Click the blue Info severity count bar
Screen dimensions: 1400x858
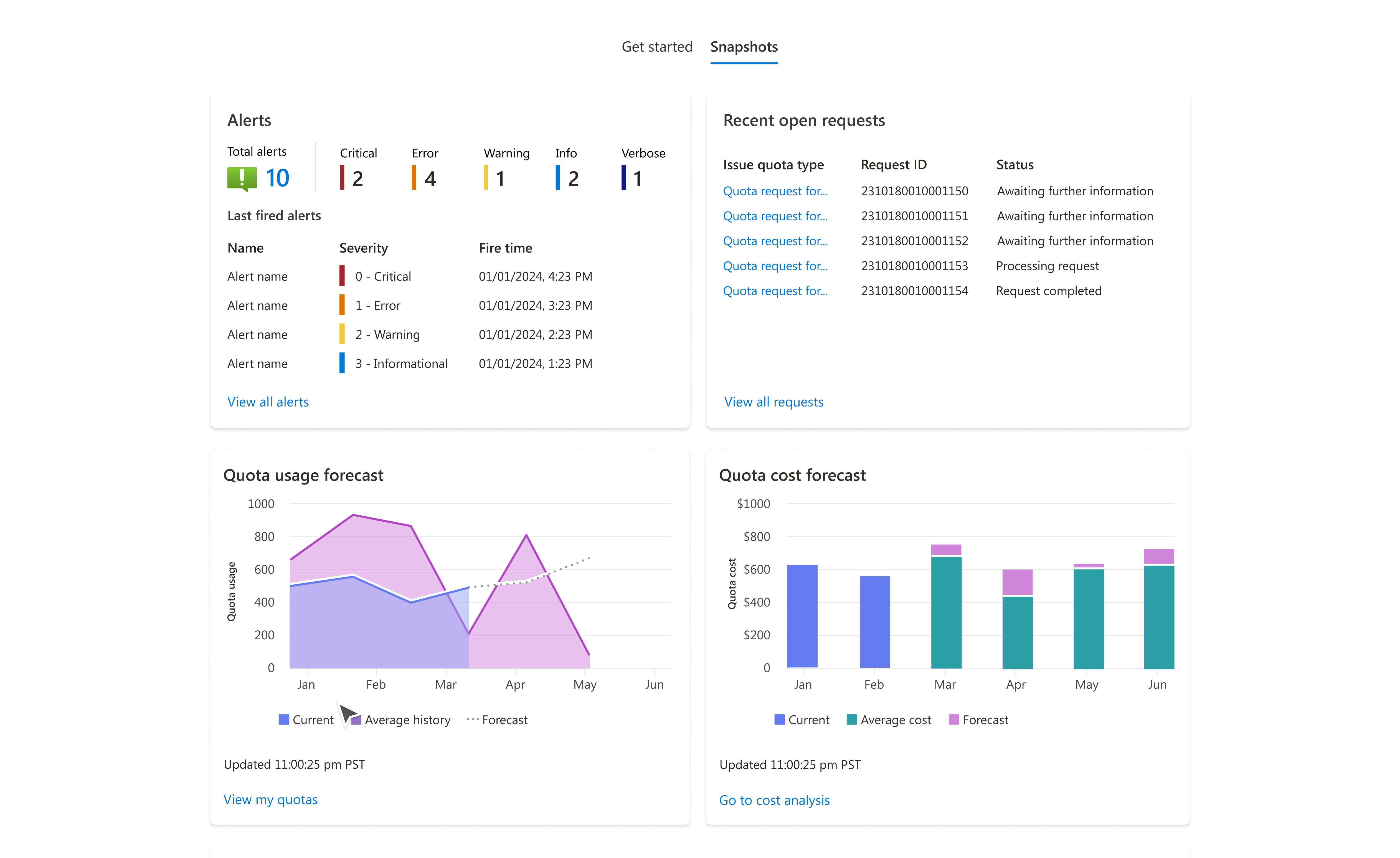tap(557, 177)
